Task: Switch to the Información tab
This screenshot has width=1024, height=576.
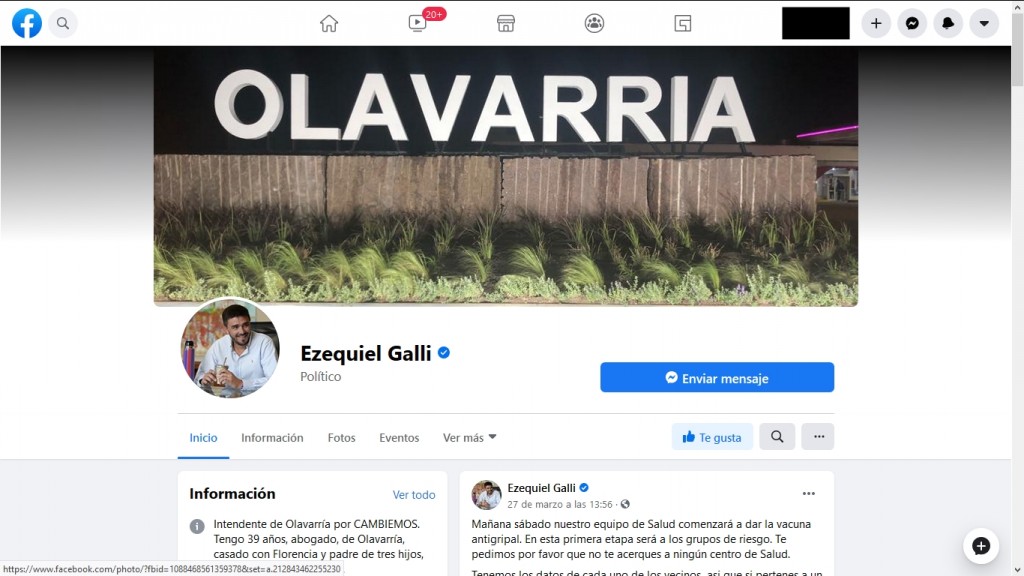Action: (x=272, y=438)
